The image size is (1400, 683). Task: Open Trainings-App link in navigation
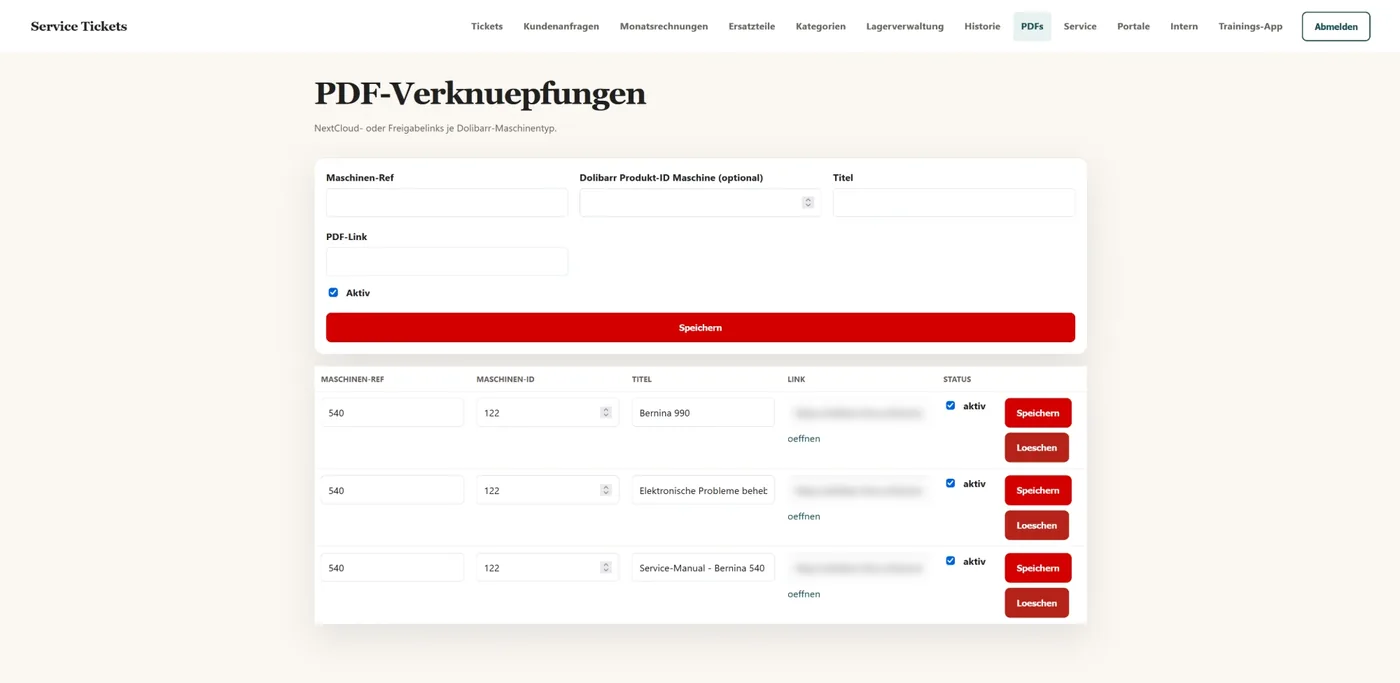pos(1250,26)
